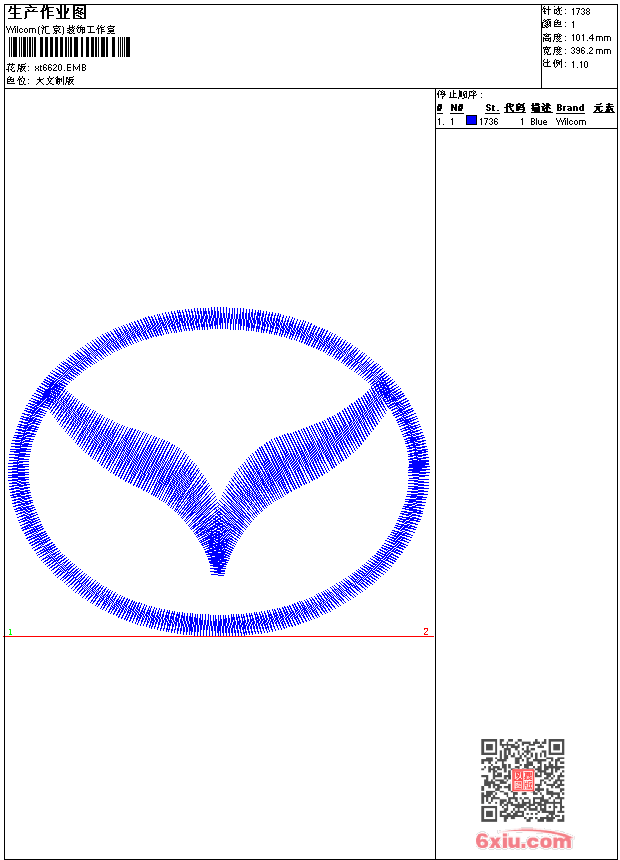620x860 pixels.
Task: Click the 1736 stitch cell
Action: 488,122
